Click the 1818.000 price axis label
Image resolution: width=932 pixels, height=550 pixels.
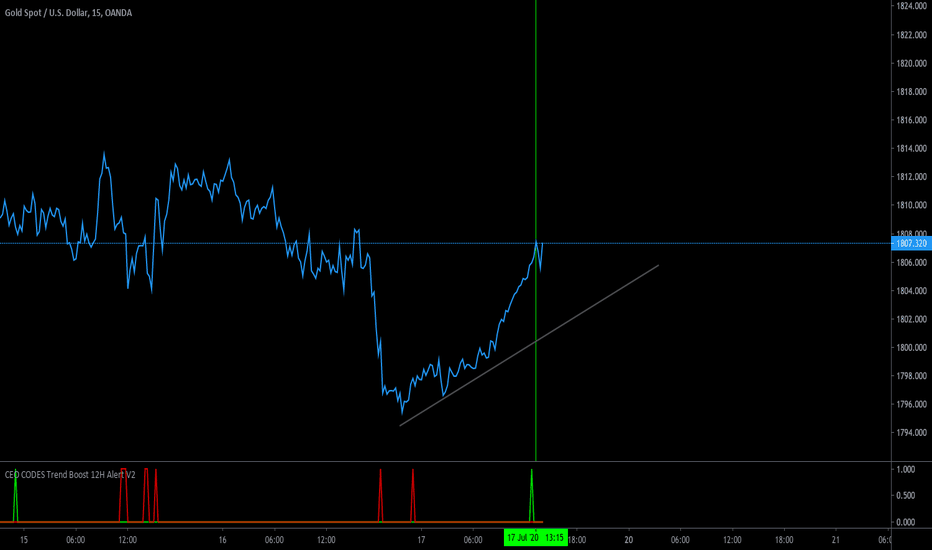click(912, 92)
